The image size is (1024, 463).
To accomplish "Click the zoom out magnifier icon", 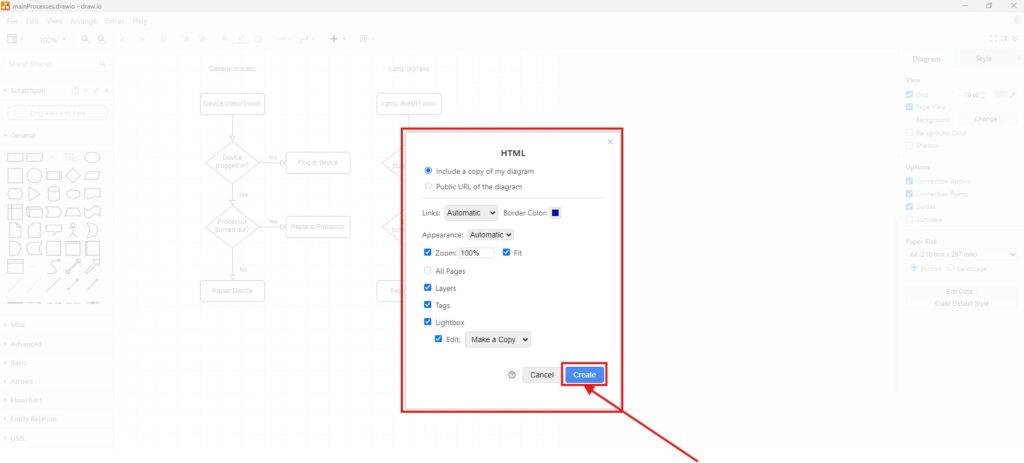I will pyautogui.click(x=101, y=39).
